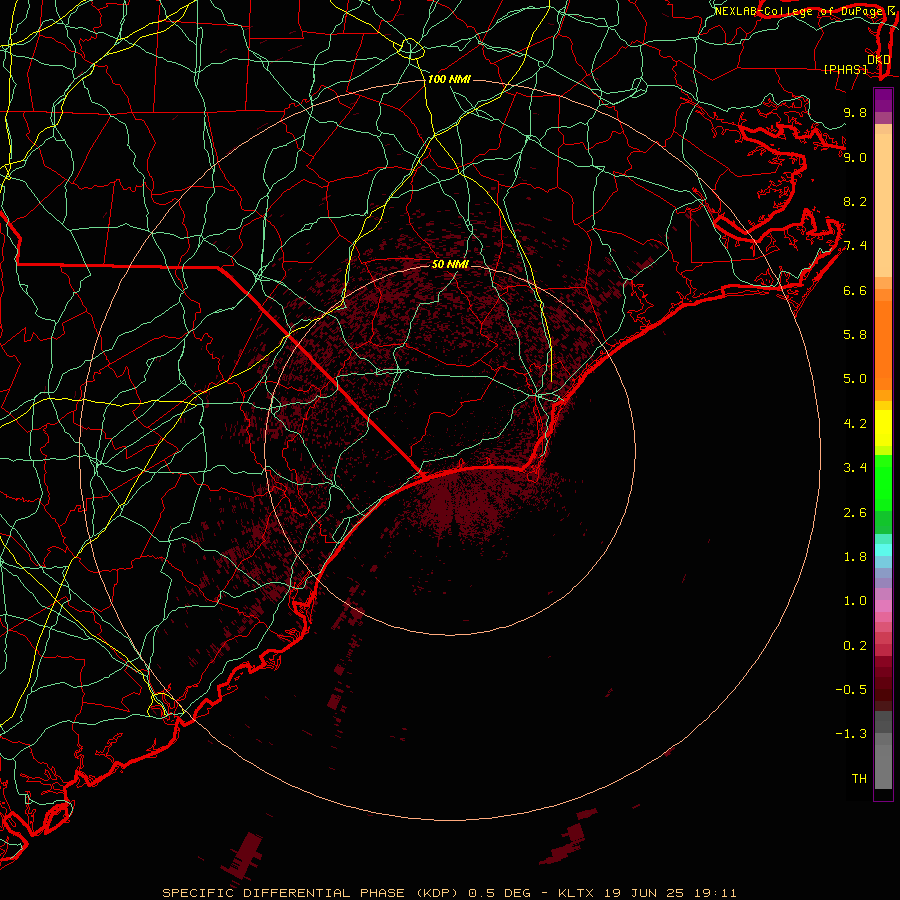Click the 100 NMI range ring label
This screenshot has height=900, width=900.
(x=449, y=79)
